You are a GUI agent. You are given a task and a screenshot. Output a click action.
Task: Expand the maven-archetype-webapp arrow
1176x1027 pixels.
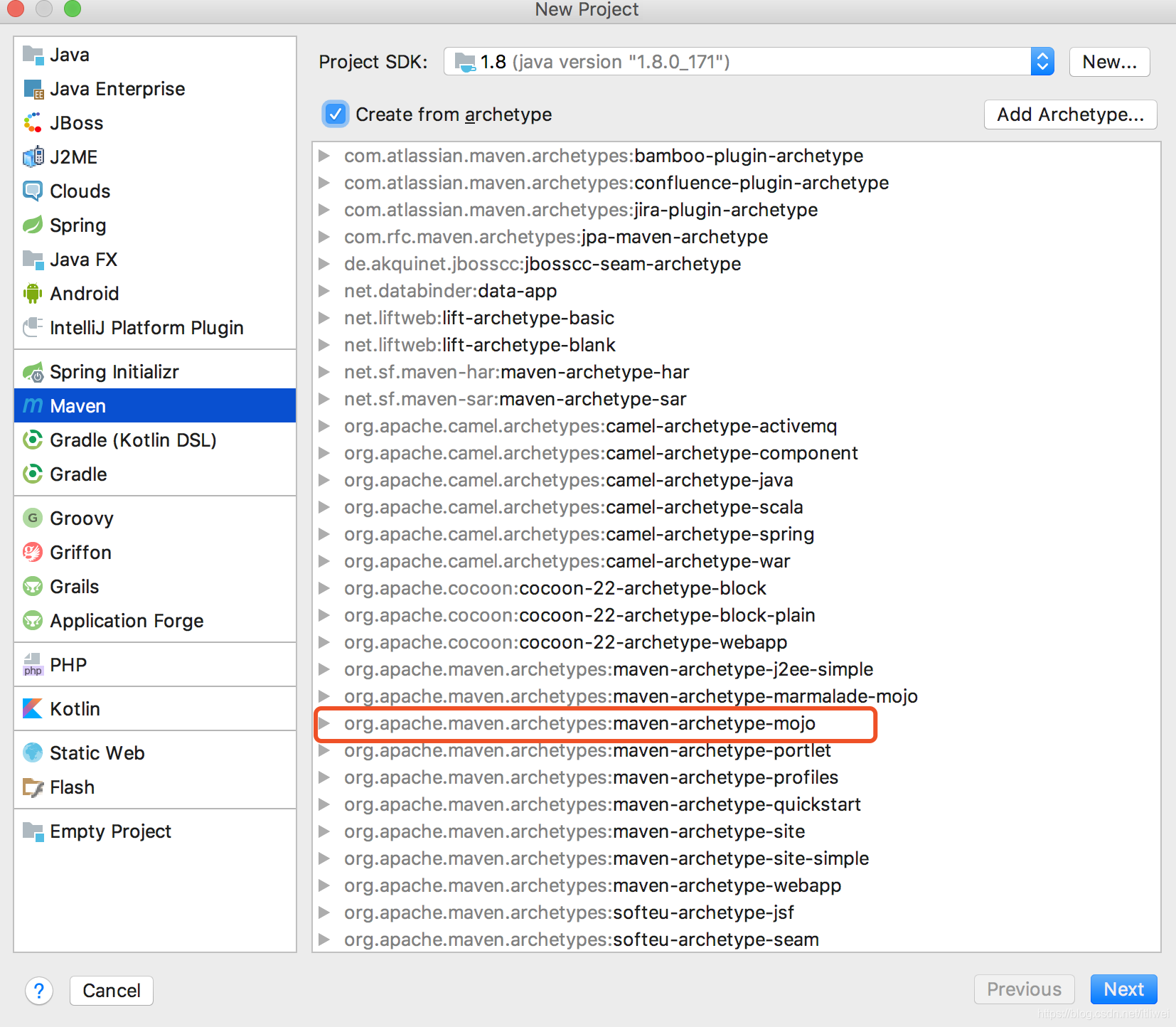324,885
